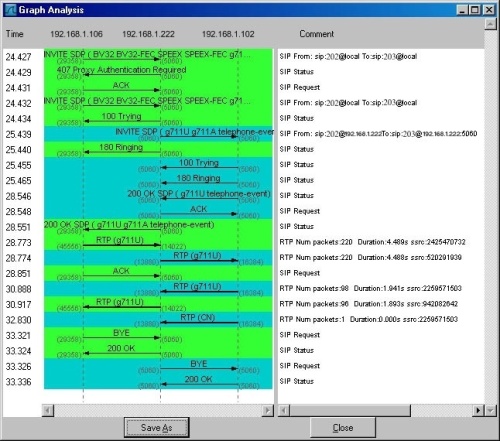Click comment pane horizontal scrollbar thumb
This screenshot has width=500, height=441.
350,410
